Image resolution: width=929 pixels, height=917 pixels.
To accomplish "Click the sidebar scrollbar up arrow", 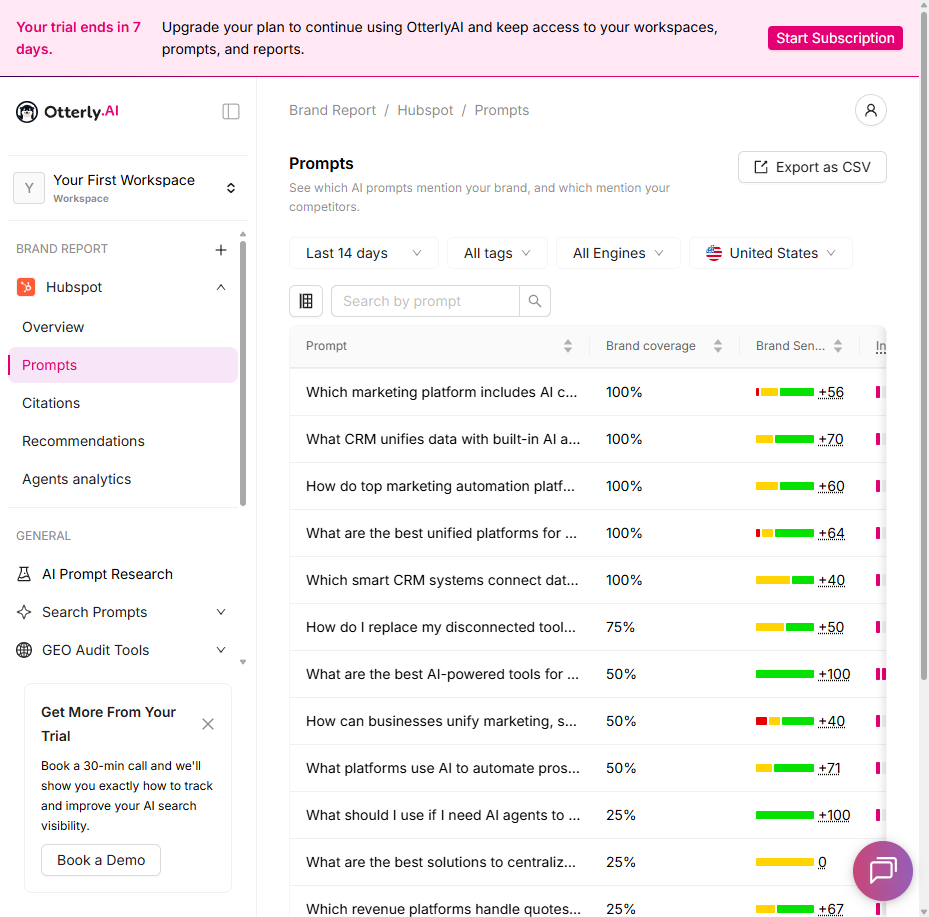I will (x=243, y=235).
